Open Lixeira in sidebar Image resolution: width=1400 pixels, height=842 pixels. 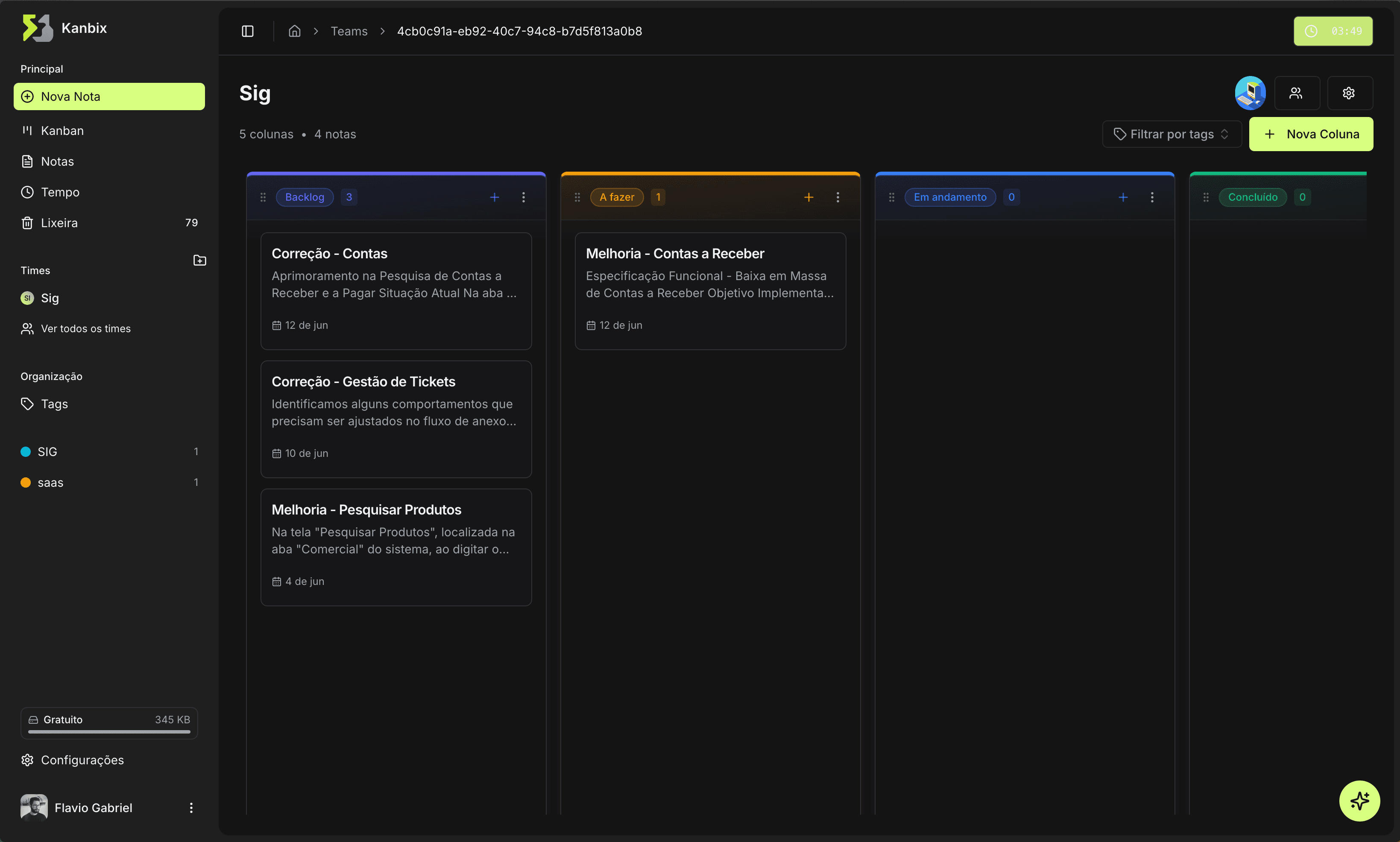pos(59,223)
